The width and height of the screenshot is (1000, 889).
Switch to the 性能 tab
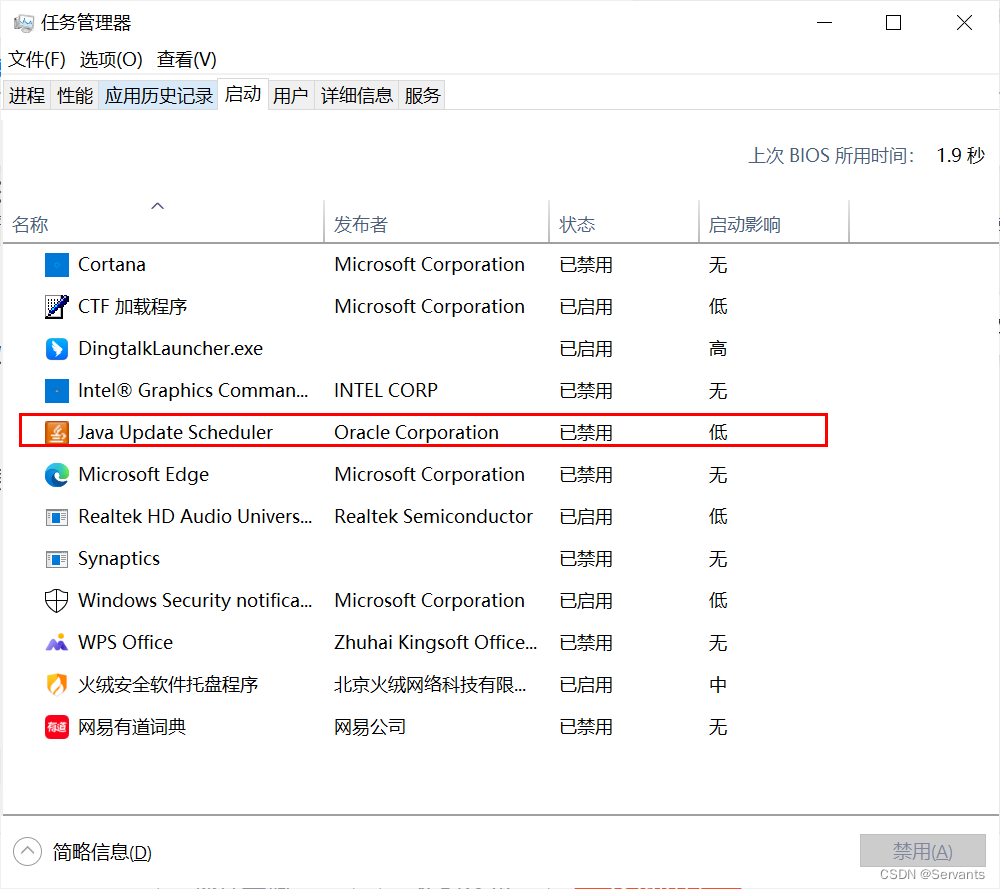pyautogui.click(x=75, y=96)
